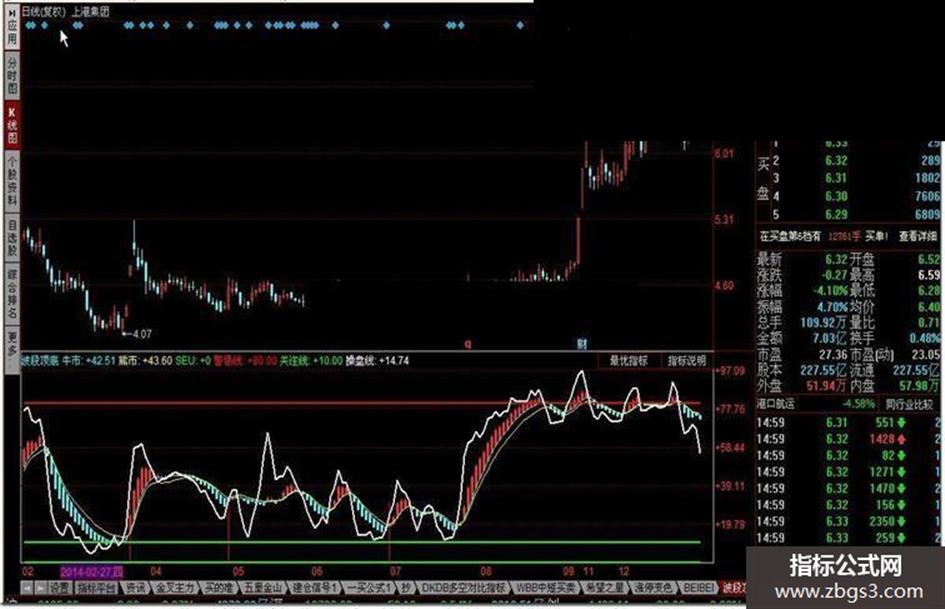The image size is (945, 609).
Task: Click the 金额 value 7.03亿
Action: pos(830,338)
